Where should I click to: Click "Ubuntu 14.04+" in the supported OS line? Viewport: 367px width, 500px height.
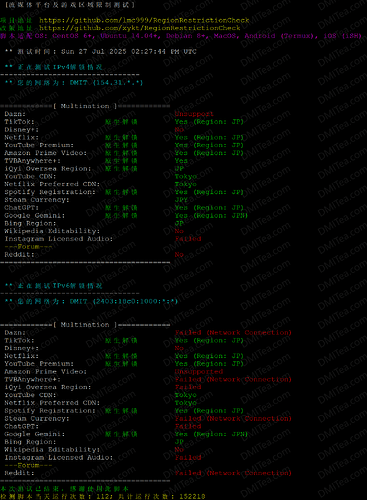(x=130, y=36)
